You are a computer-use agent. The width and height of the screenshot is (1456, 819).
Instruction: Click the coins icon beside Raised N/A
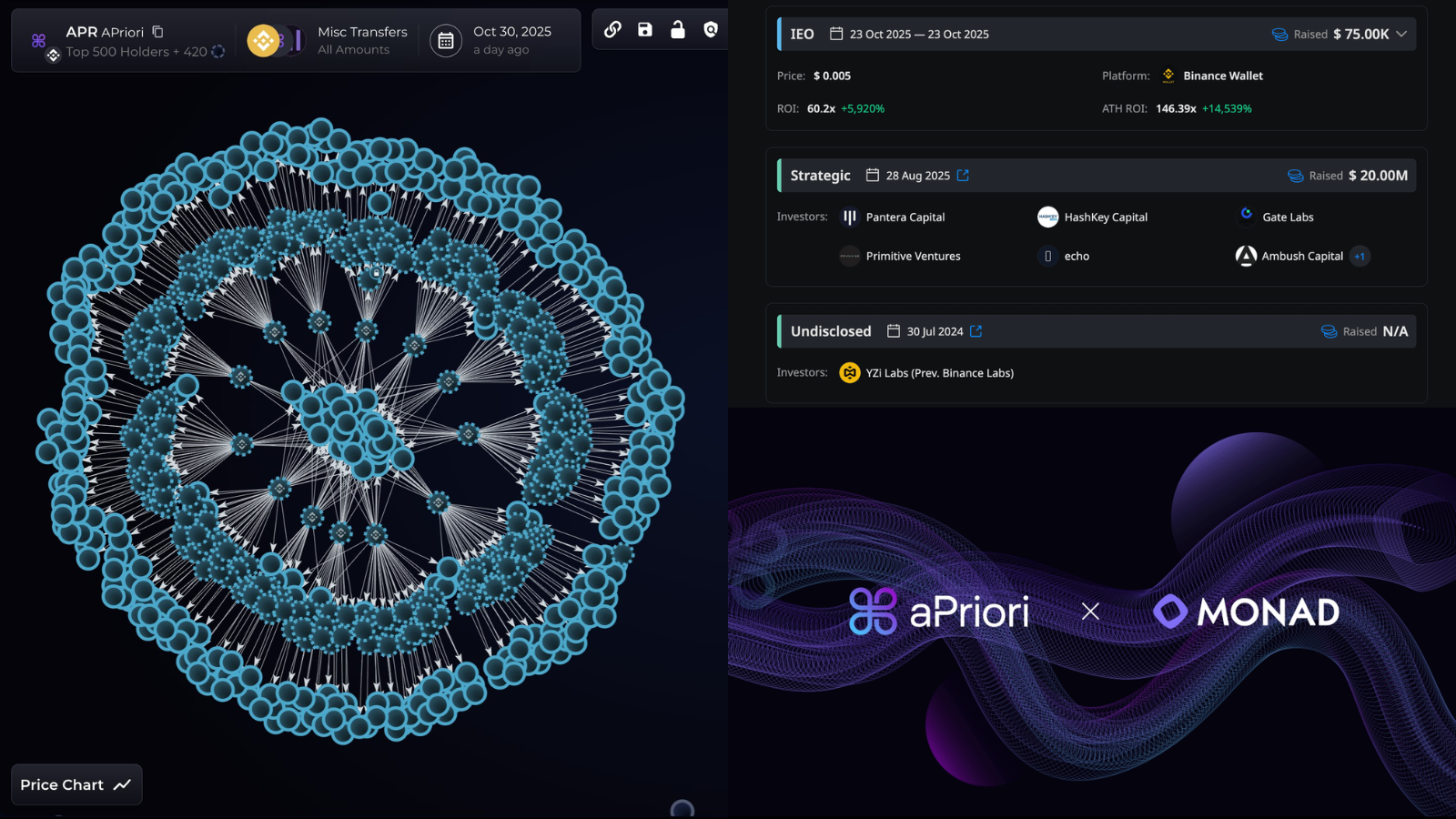point(1329,331)
